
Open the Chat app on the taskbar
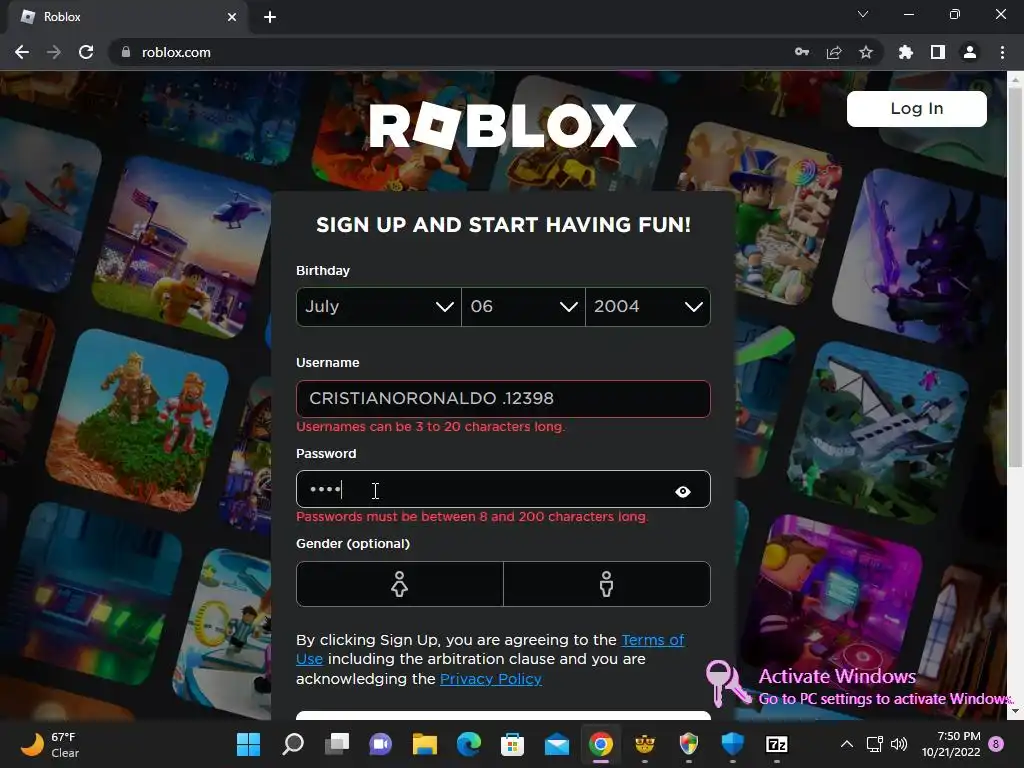click(x=381, y=744)
